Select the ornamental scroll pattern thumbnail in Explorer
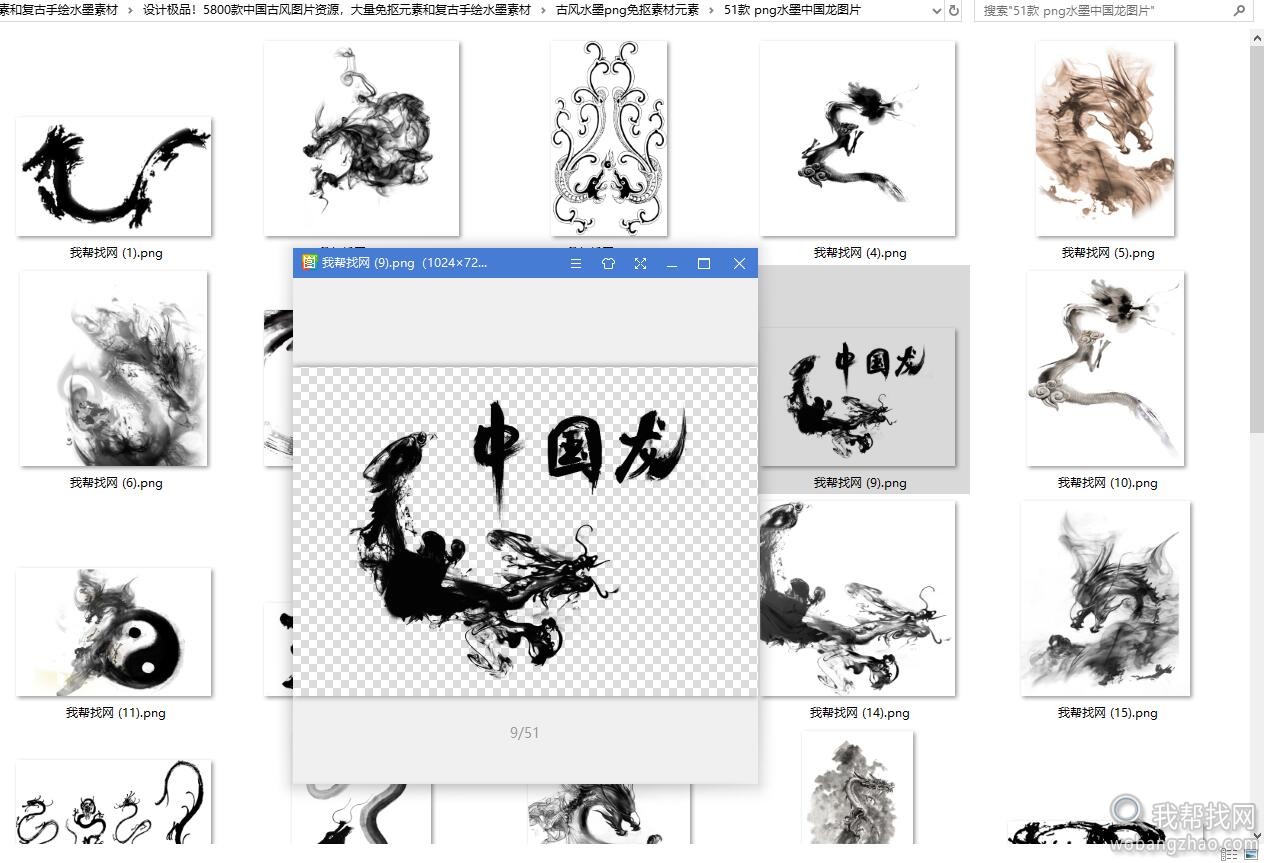The width and height of the screenshot is (1264, 863). [x=609, y=138]
